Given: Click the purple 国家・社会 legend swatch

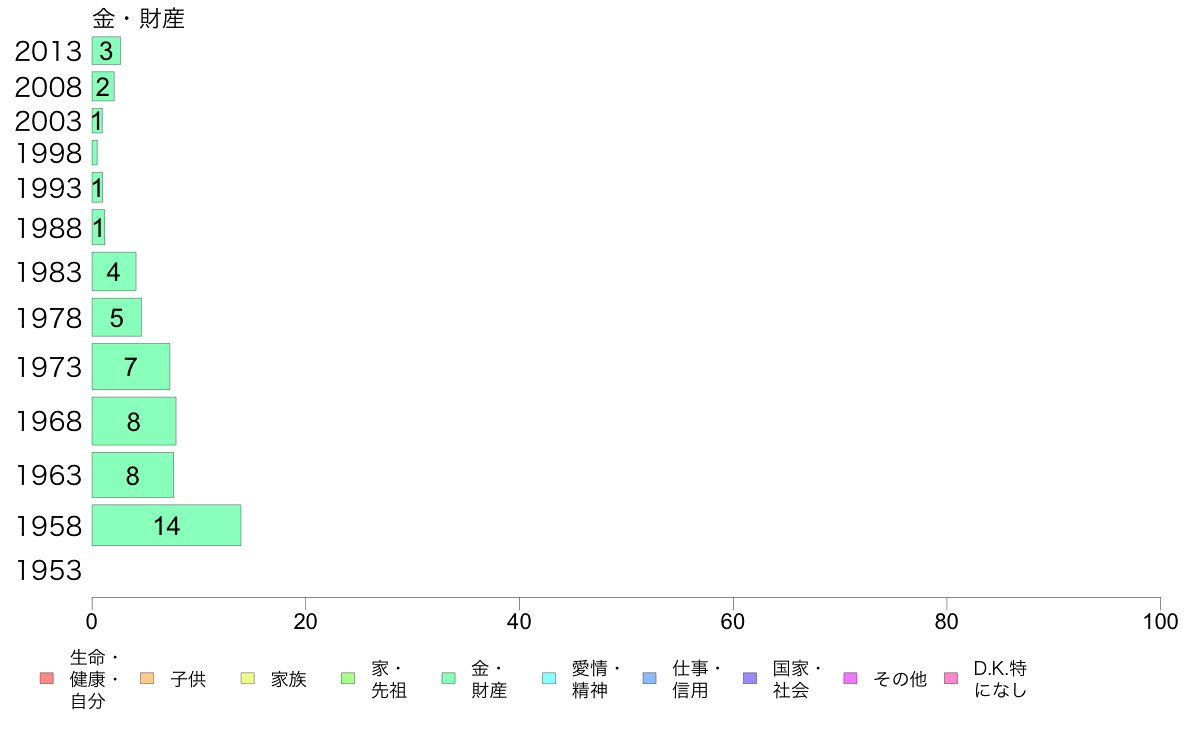Looking at the screenshot, I should click(x=750, y=678).
